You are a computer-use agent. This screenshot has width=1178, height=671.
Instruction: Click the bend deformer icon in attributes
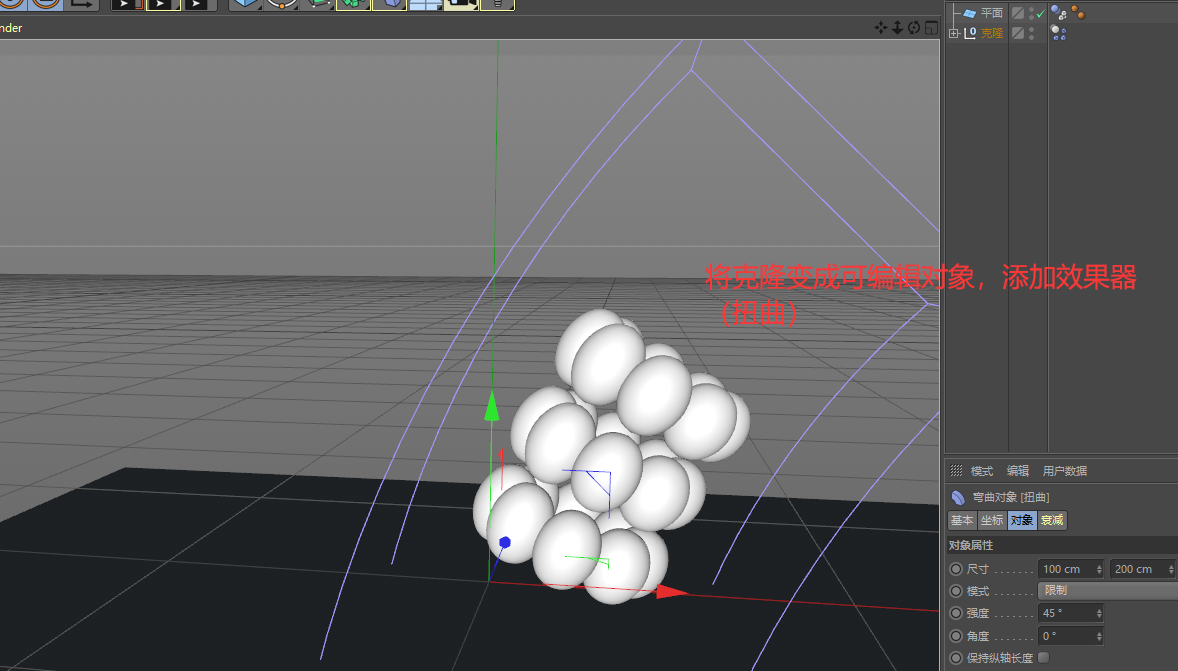[958, 497]
